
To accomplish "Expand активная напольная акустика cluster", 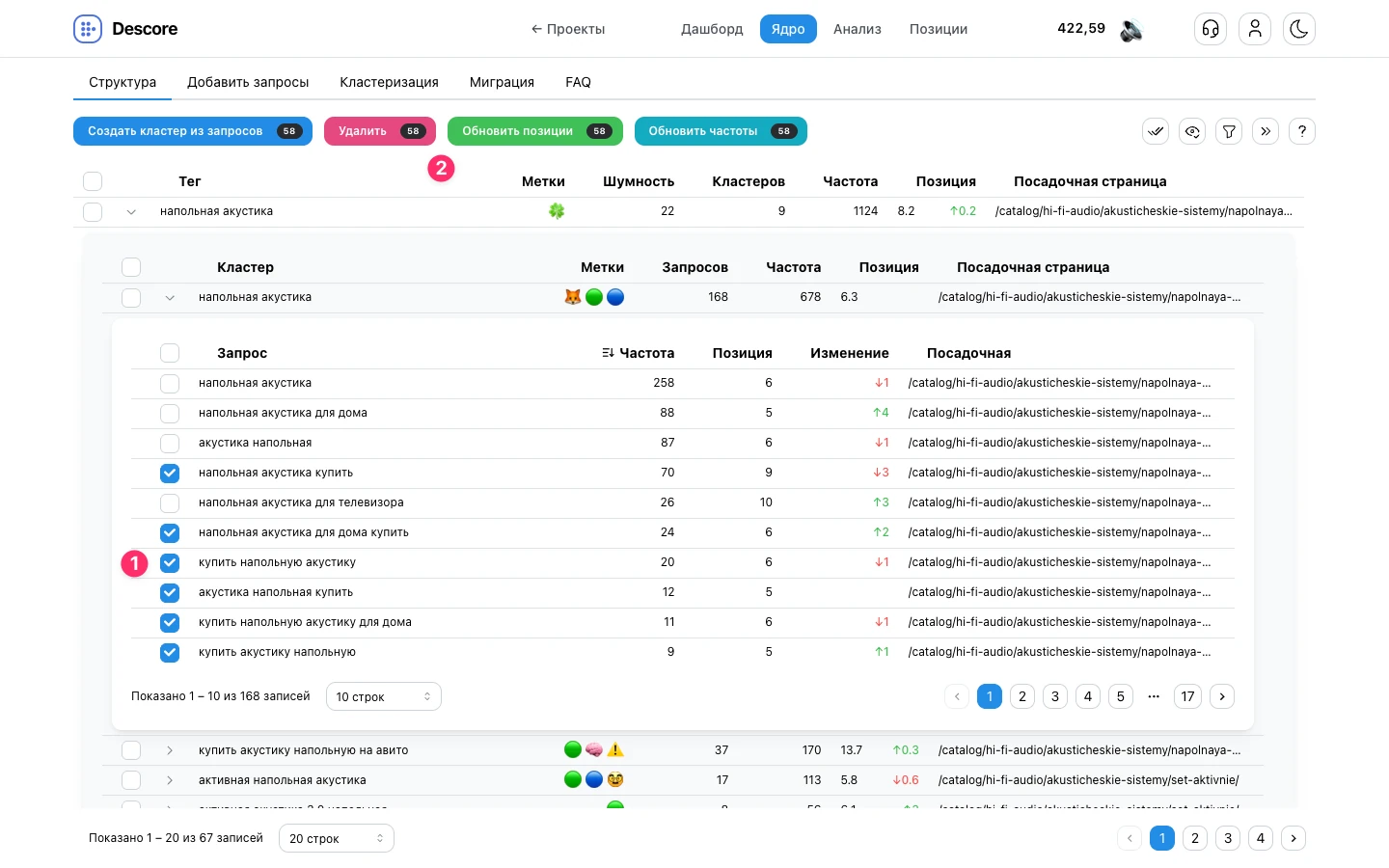I will (170, 779).
